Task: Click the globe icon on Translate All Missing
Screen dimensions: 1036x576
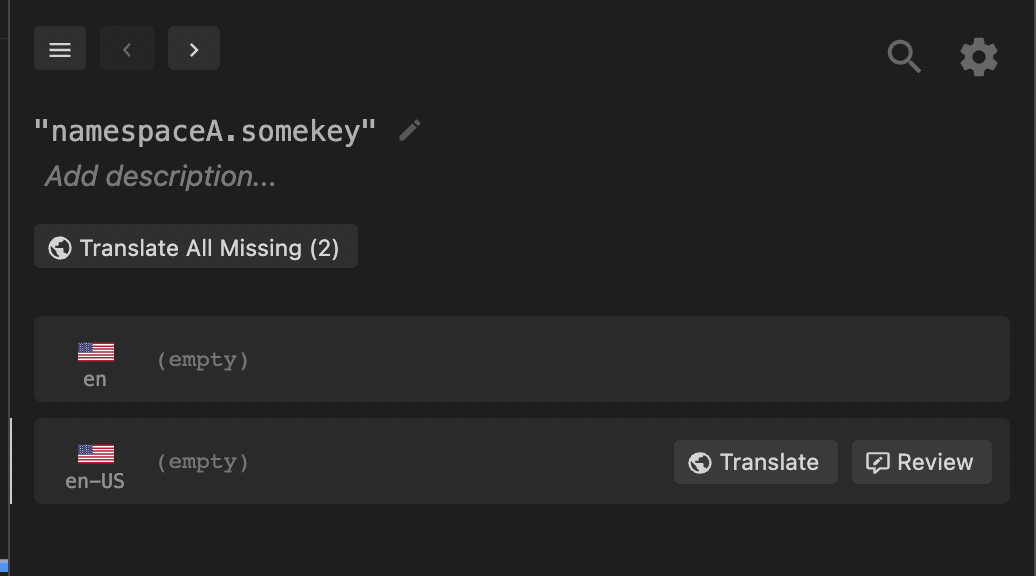Action: point(58,246)
